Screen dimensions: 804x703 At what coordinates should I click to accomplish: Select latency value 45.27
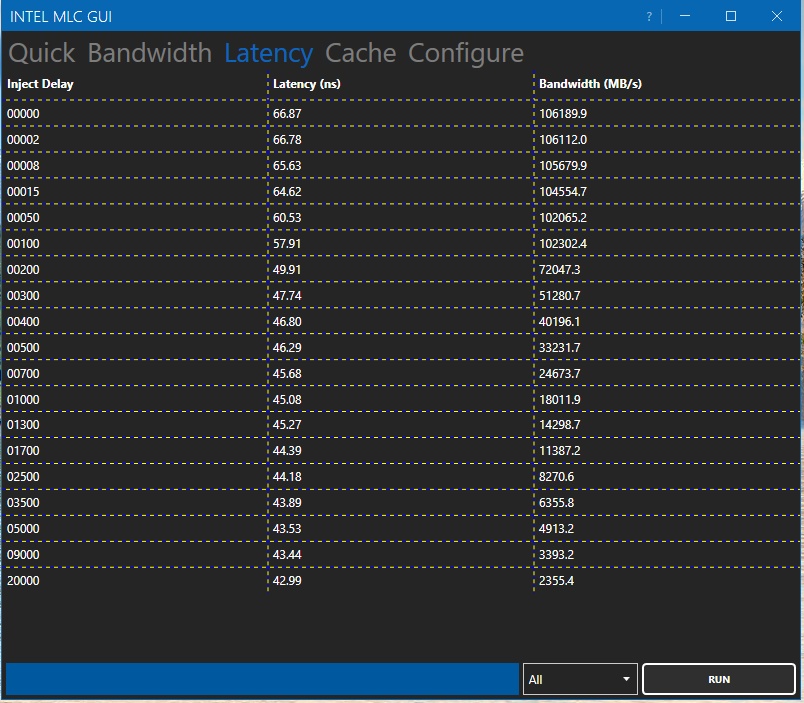pyautogui.click(x=287, y=425)
